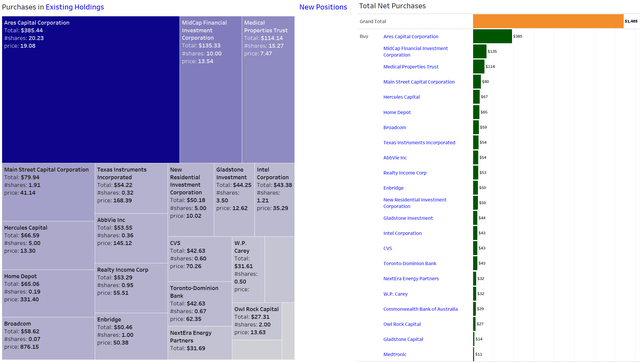The height and width of the screenshot is (362, 640).
Task: Open Commonwealth Bank of Australia link
Action: coord(420,309)
